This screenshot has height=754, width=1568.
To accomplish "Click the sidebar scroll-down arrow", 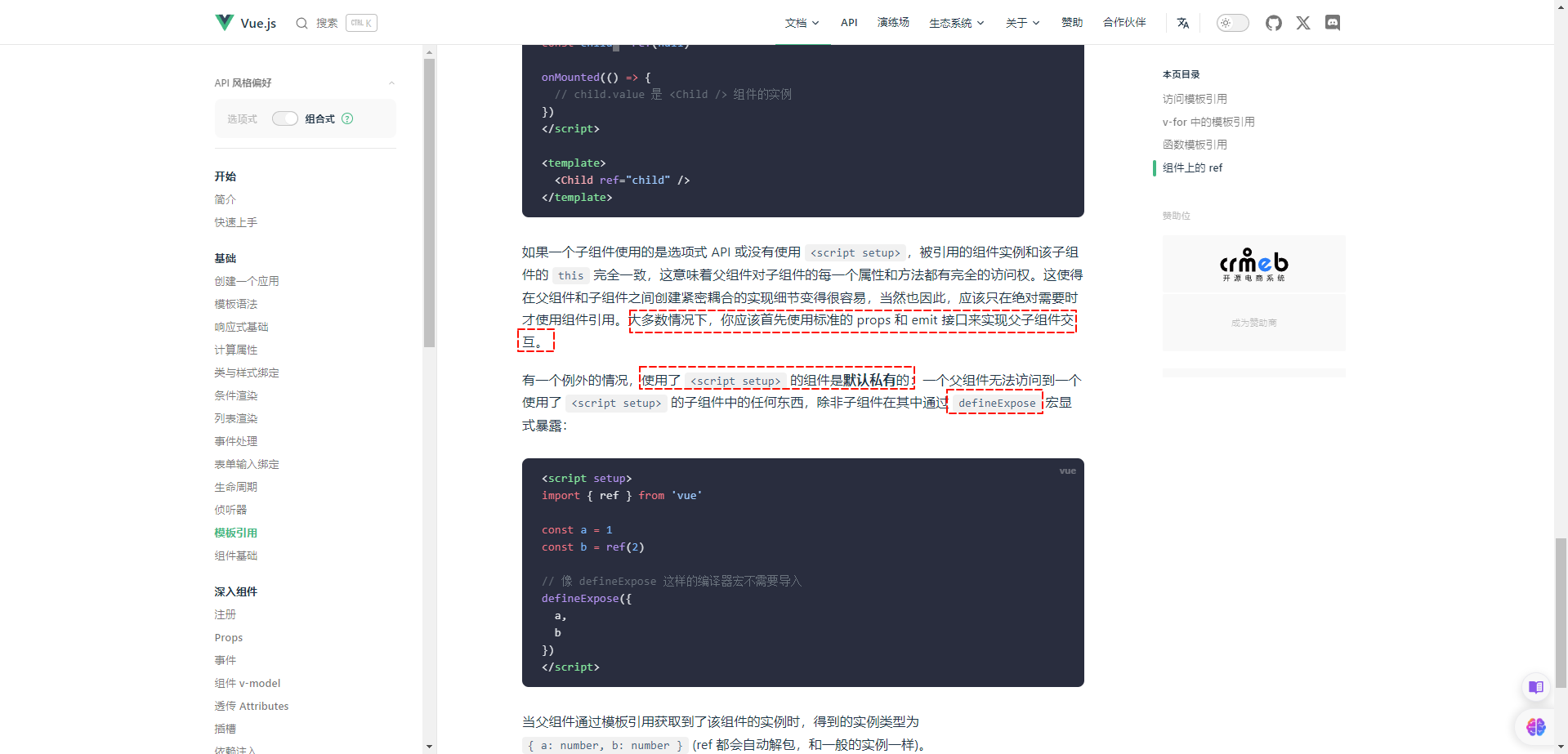I will click(430, 746).
